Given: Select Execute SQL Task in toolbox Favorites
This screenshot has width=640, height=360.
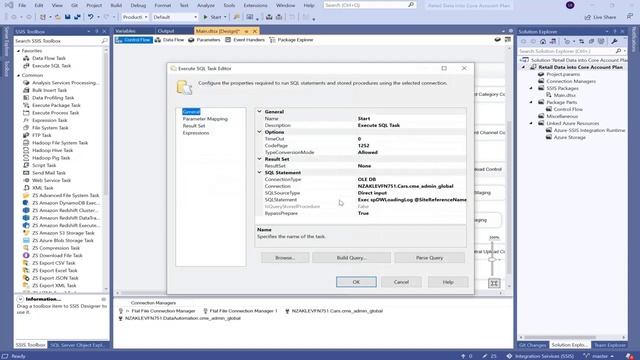Looking at the screenshot, I should point(51,66).
